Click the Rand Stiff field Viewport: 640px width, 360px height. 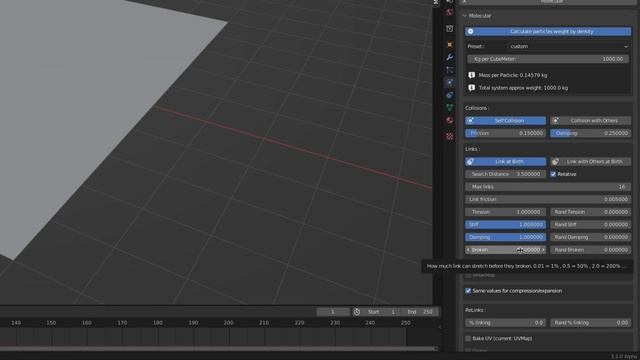pos(590,224)
